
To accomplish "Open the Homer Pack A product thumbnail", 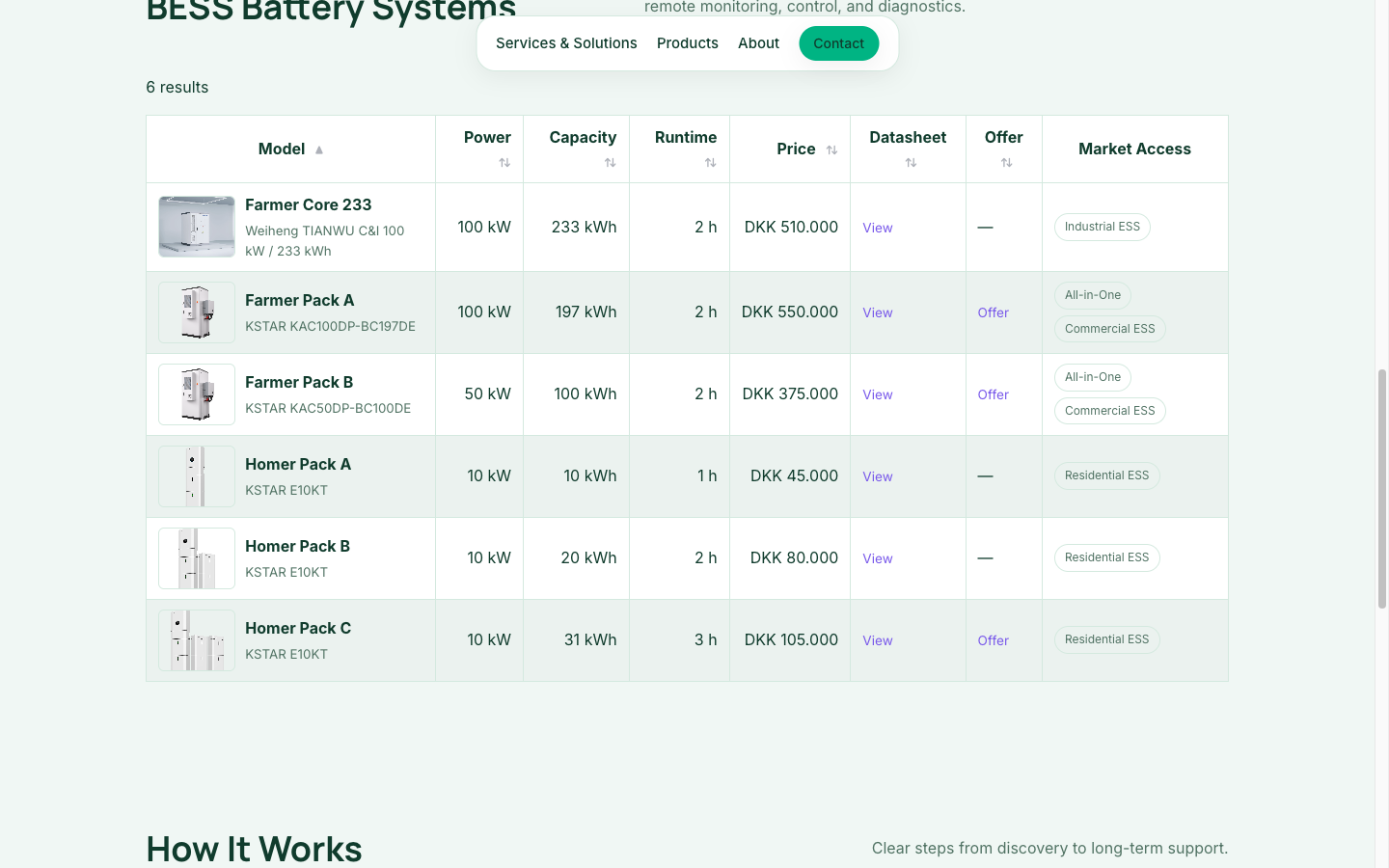I will (x=197, y=476).
